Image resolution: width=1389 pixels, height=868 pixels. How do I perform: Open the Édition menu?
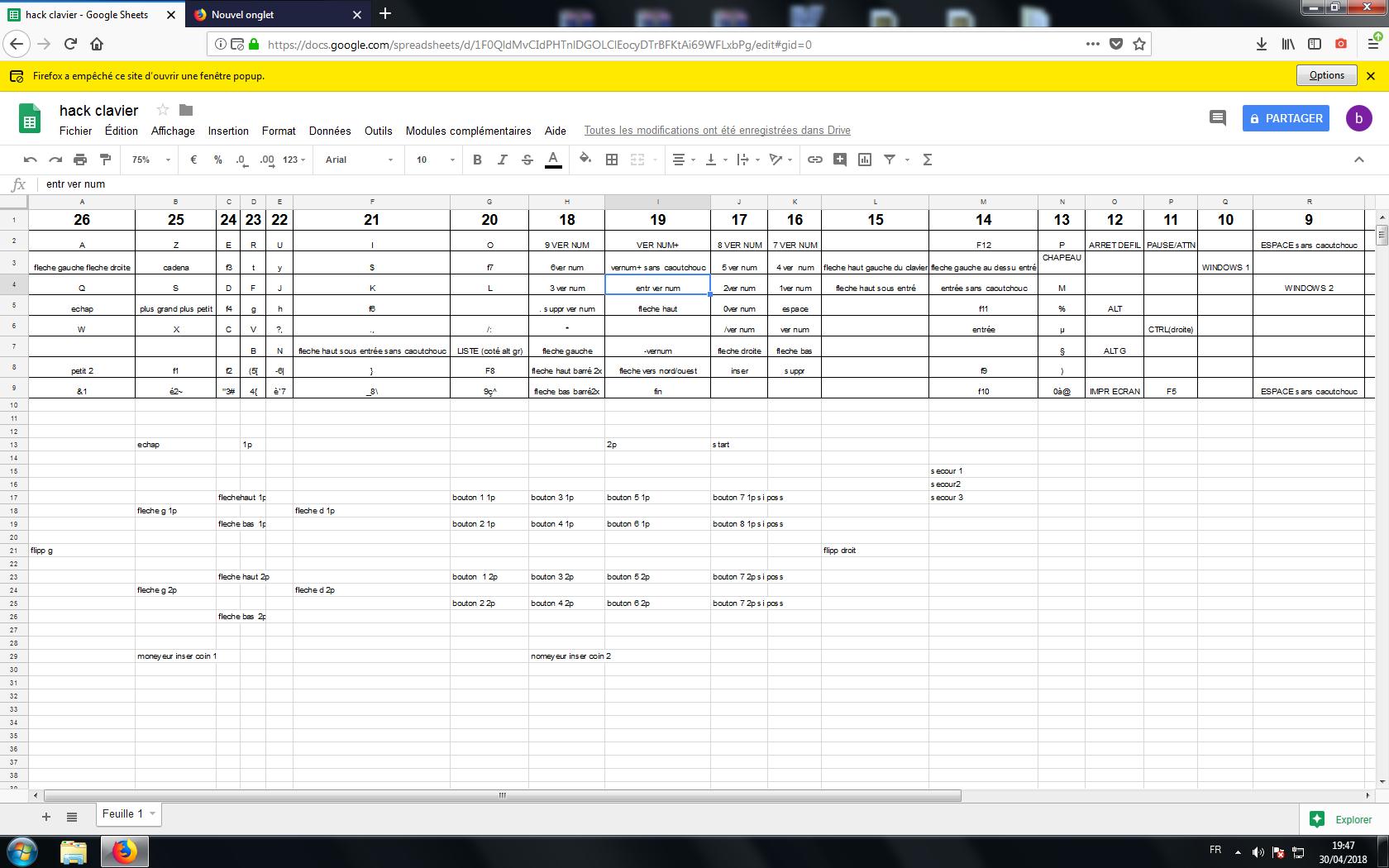point(122,131)
